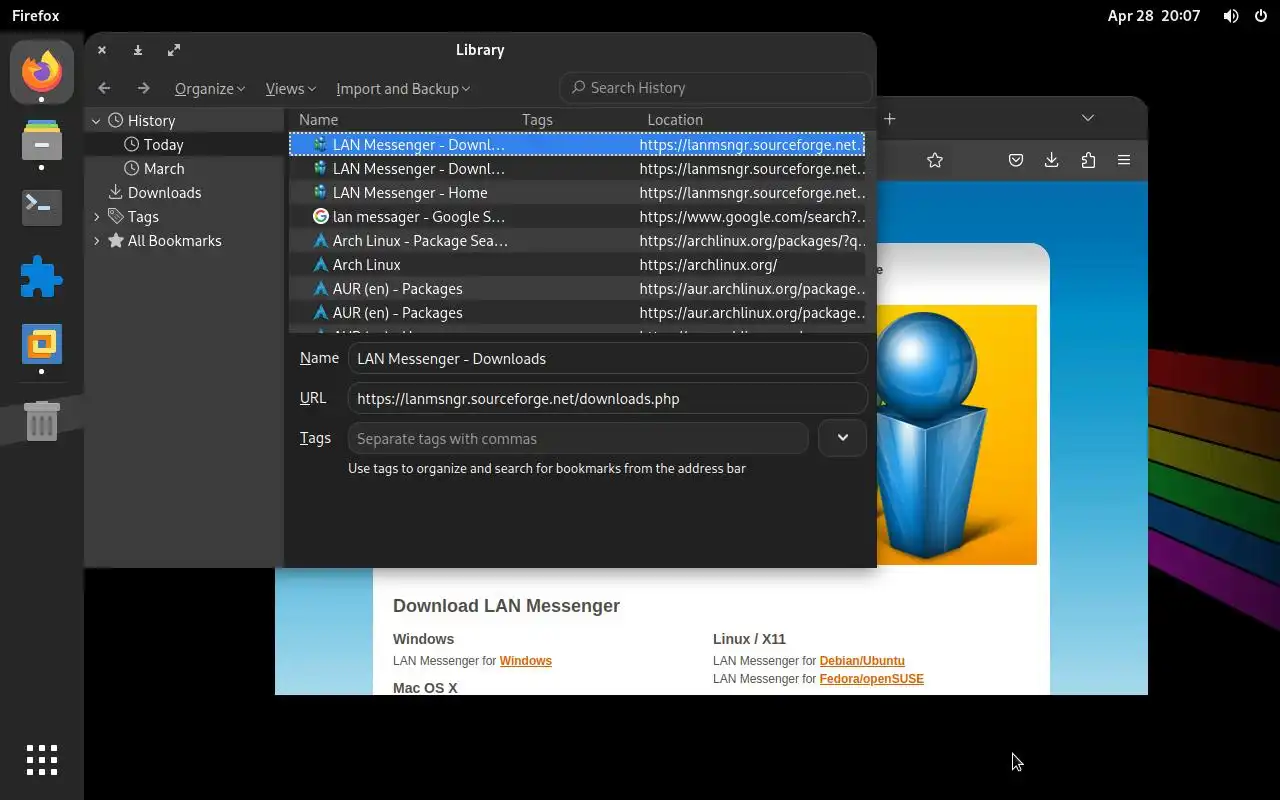
Task: Open the Organize menu
Action: click(x=209, y=88)
